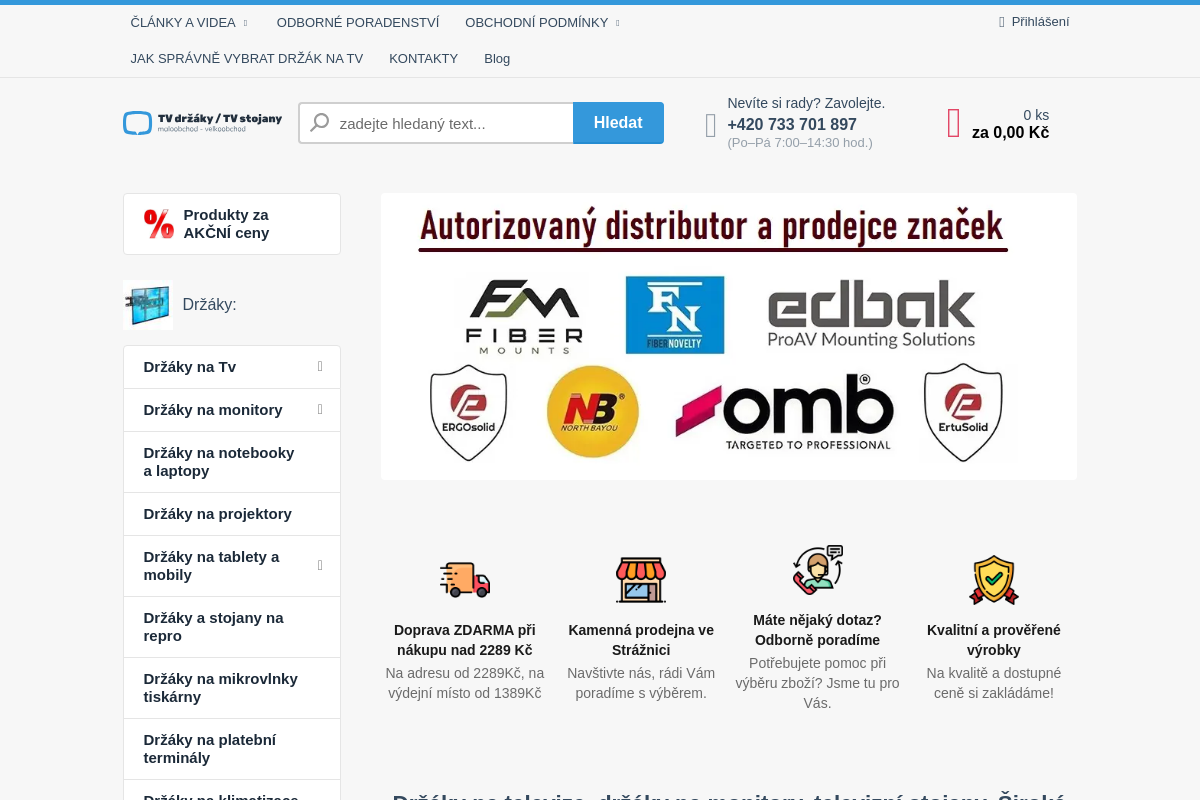Select Držáky na Tv category

tap(232, 367)
